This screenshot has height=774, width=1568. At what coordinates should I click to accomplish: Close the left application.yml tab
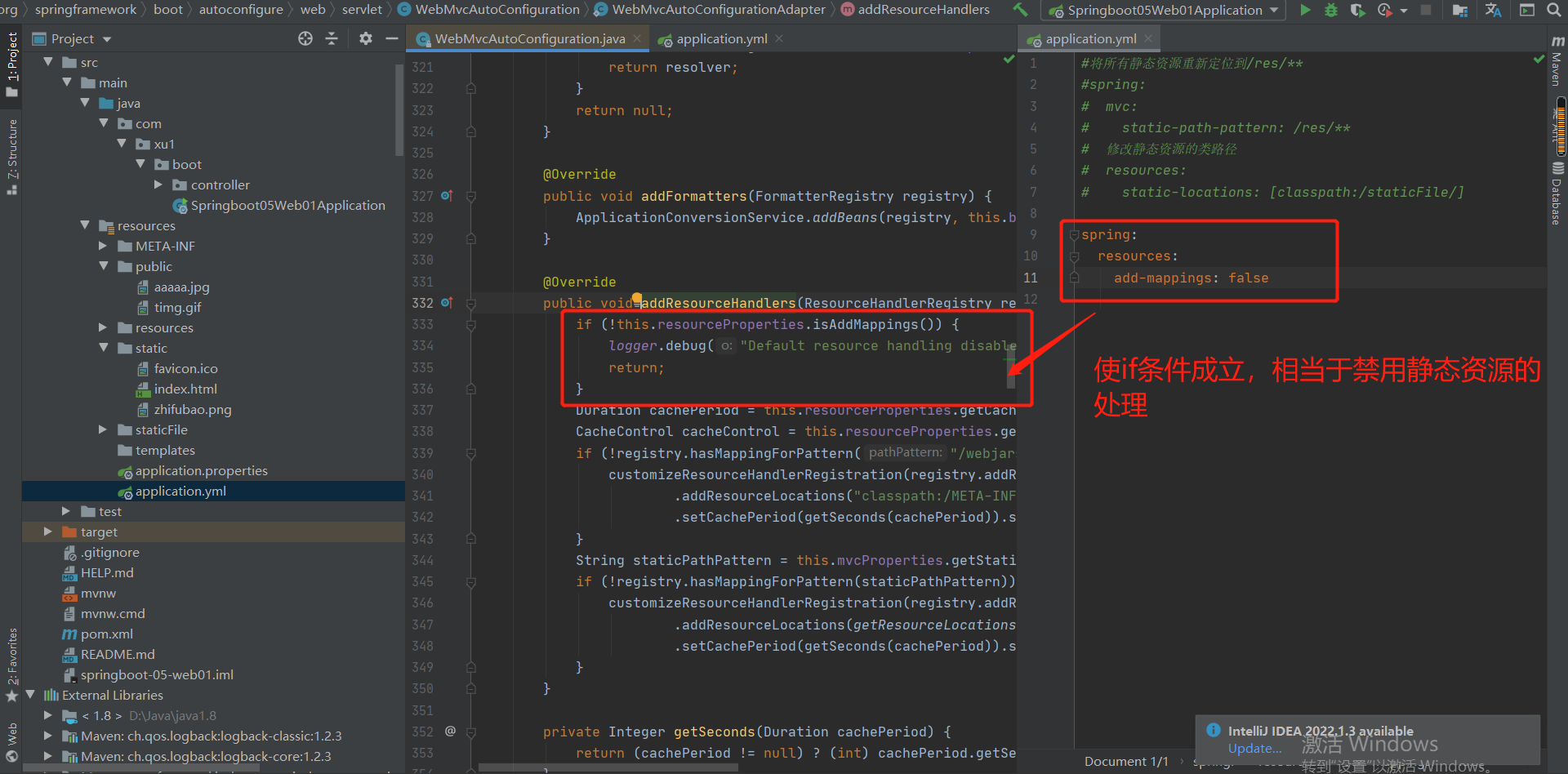[x=779, y=38]
